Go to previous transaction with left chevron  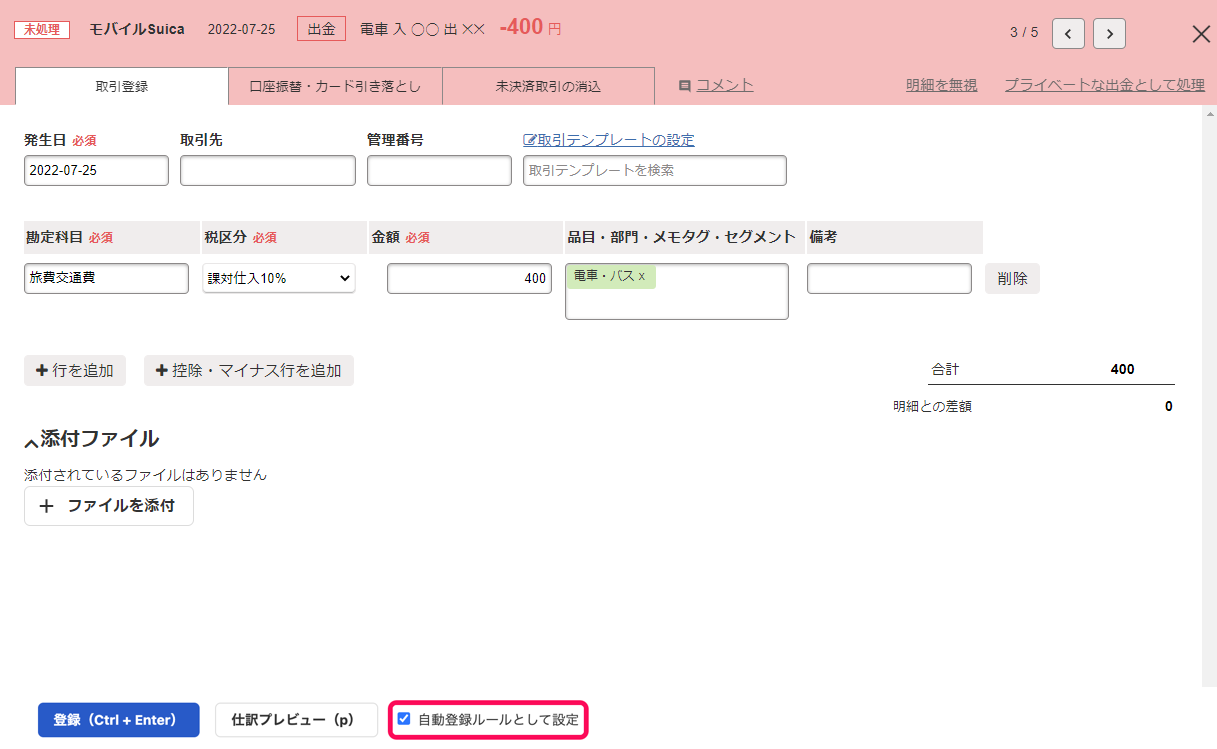(1068, 33)
